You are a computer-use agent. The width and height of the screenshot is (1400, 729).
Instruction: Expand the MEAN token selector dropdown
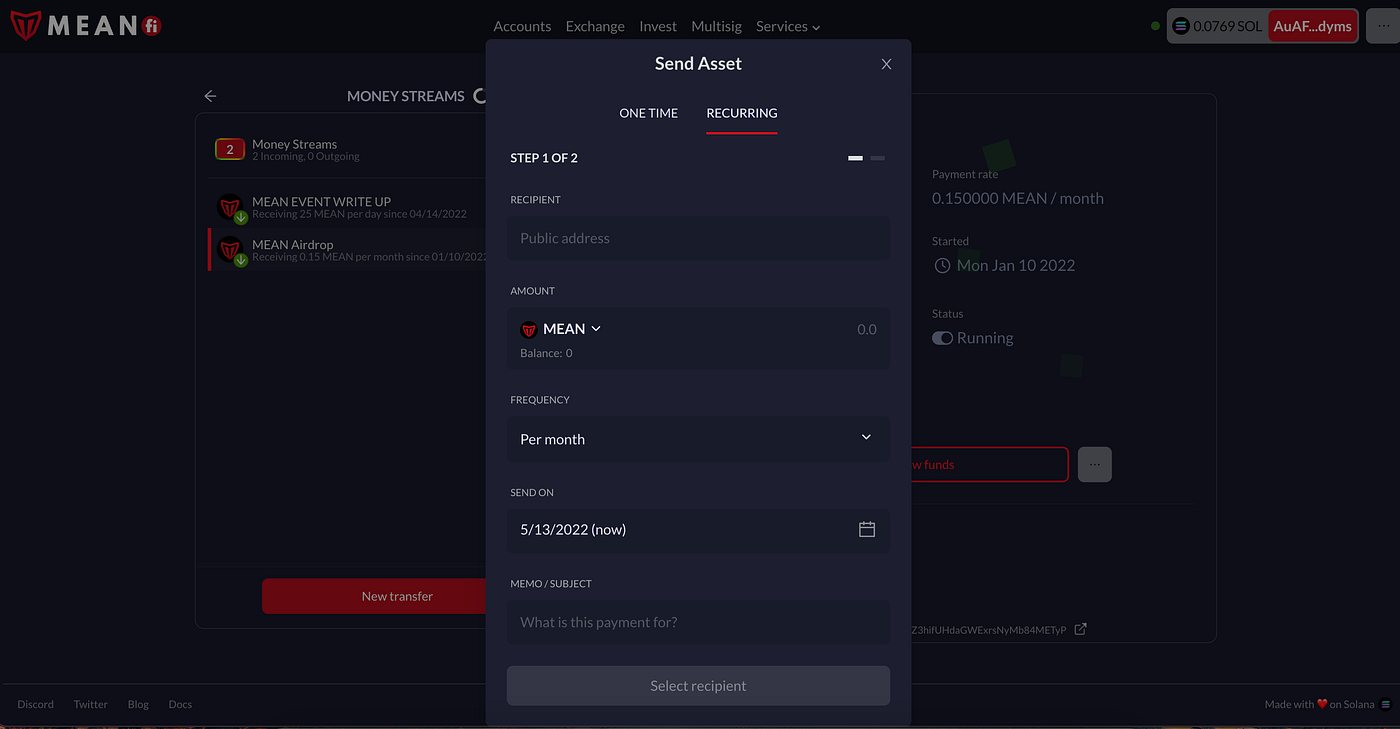596,329
